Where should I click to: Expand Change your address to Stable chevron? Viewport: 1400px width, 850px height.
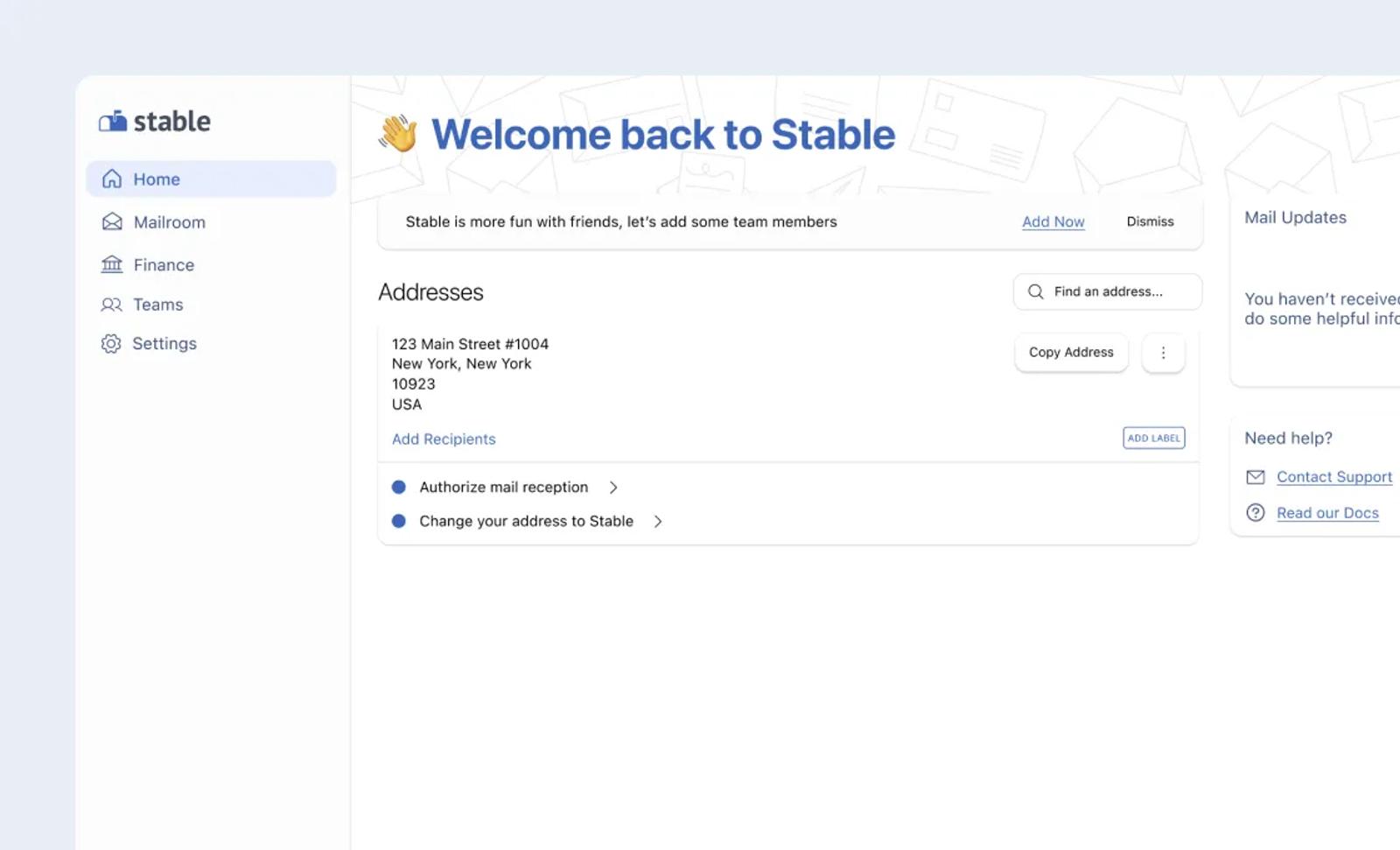click(x=658, y=522)
